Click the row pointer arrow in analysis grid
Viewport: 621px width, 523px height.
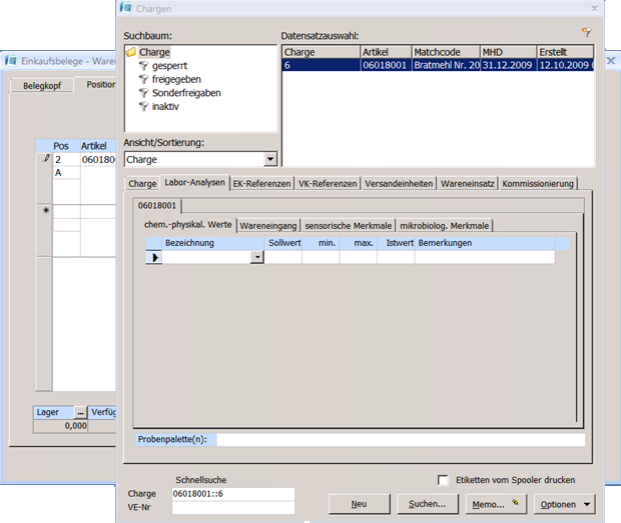155,257
